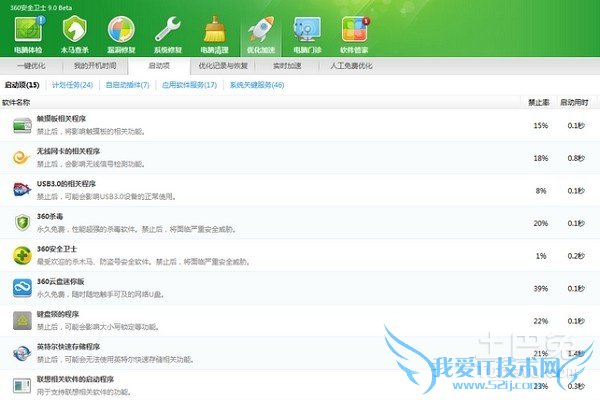Click the 39% rate for 360云盘迷你版

click(x=541, y=288)
